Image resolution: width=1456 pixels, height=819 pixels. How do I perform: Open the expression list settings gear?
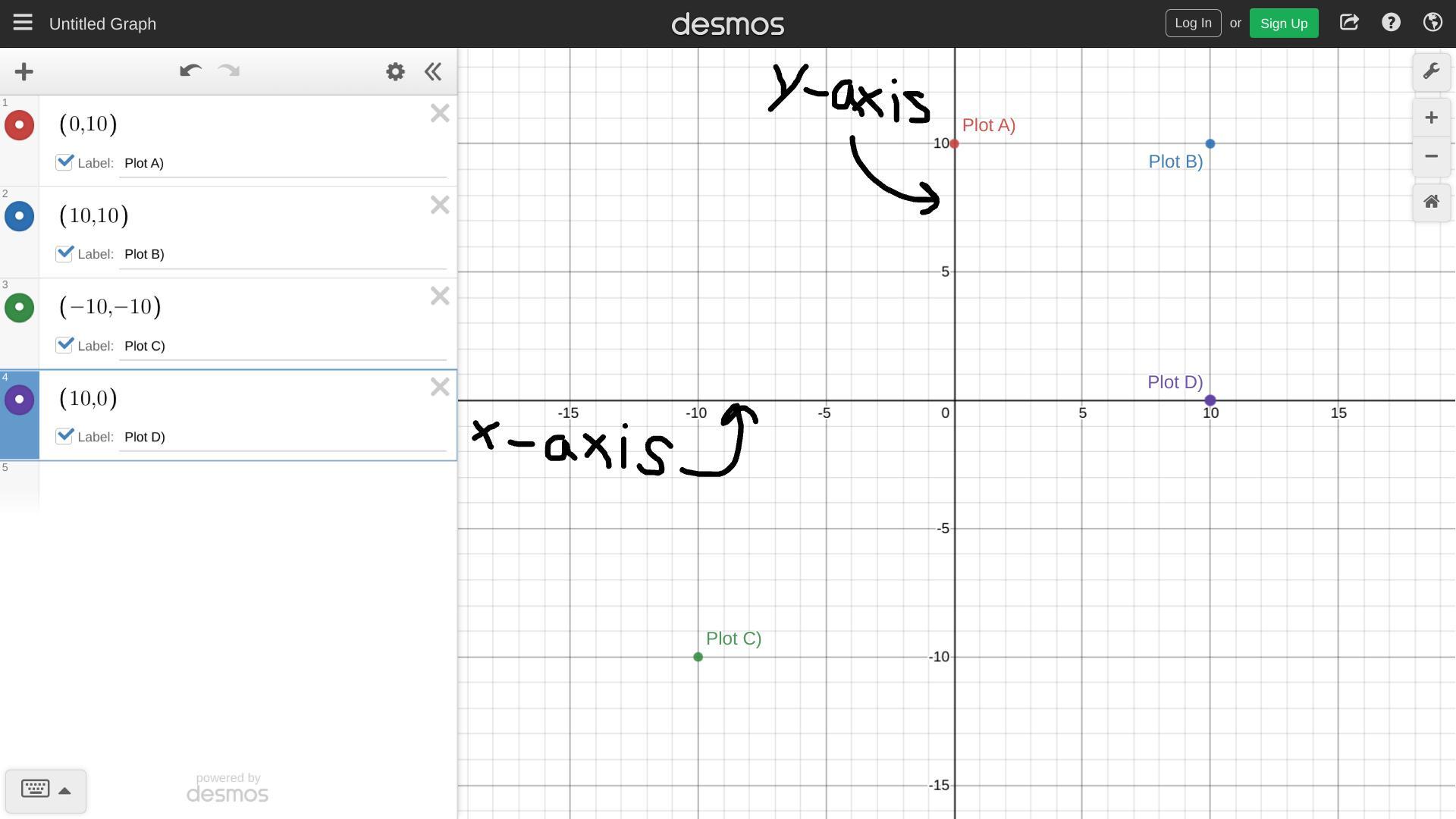395,72
